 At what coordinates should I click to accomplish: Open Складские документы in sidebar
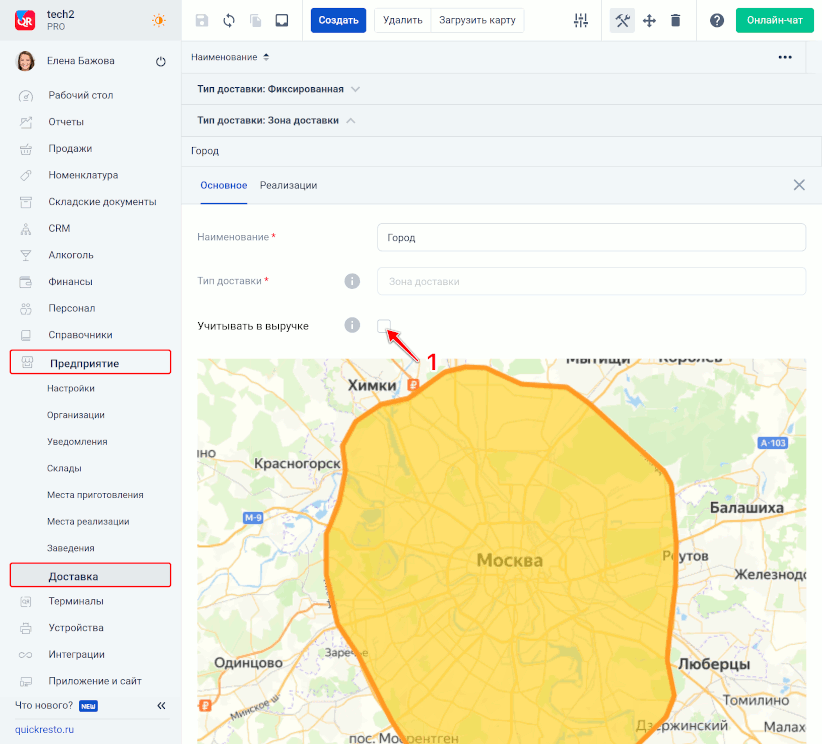click(102, 202)
